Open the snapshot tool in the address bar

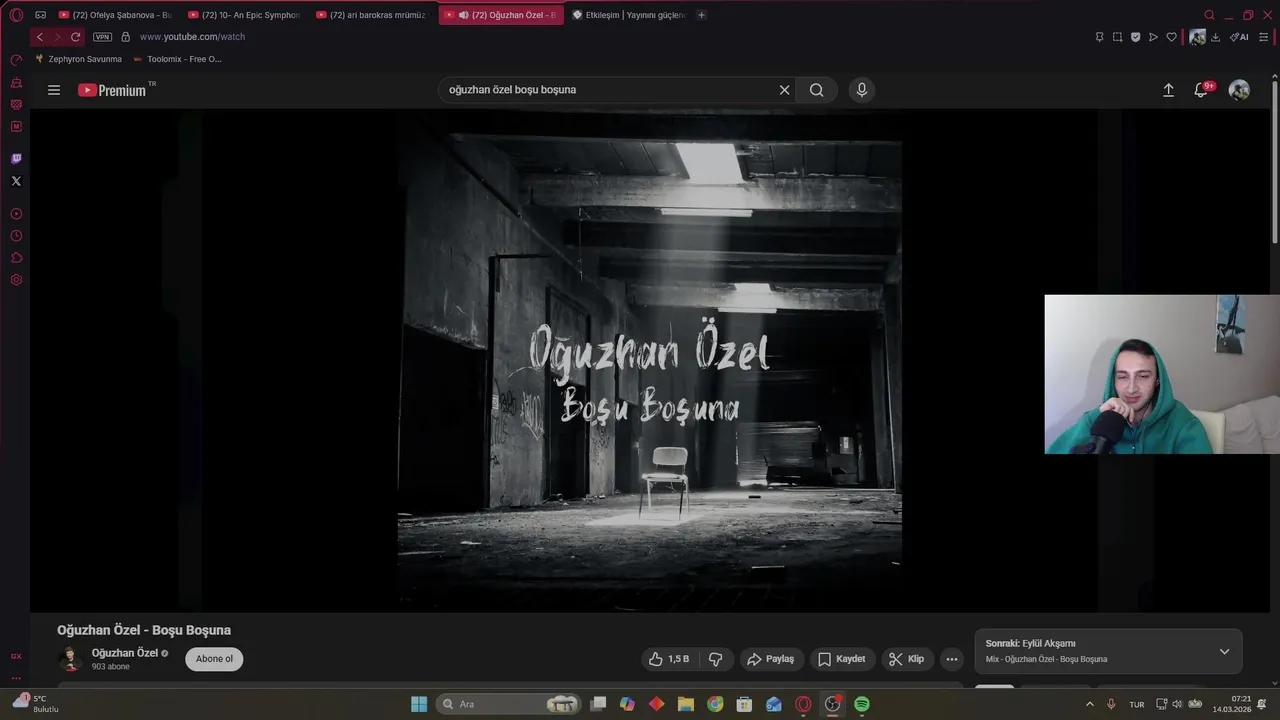pyautogui.click(x=1117, y=37)
